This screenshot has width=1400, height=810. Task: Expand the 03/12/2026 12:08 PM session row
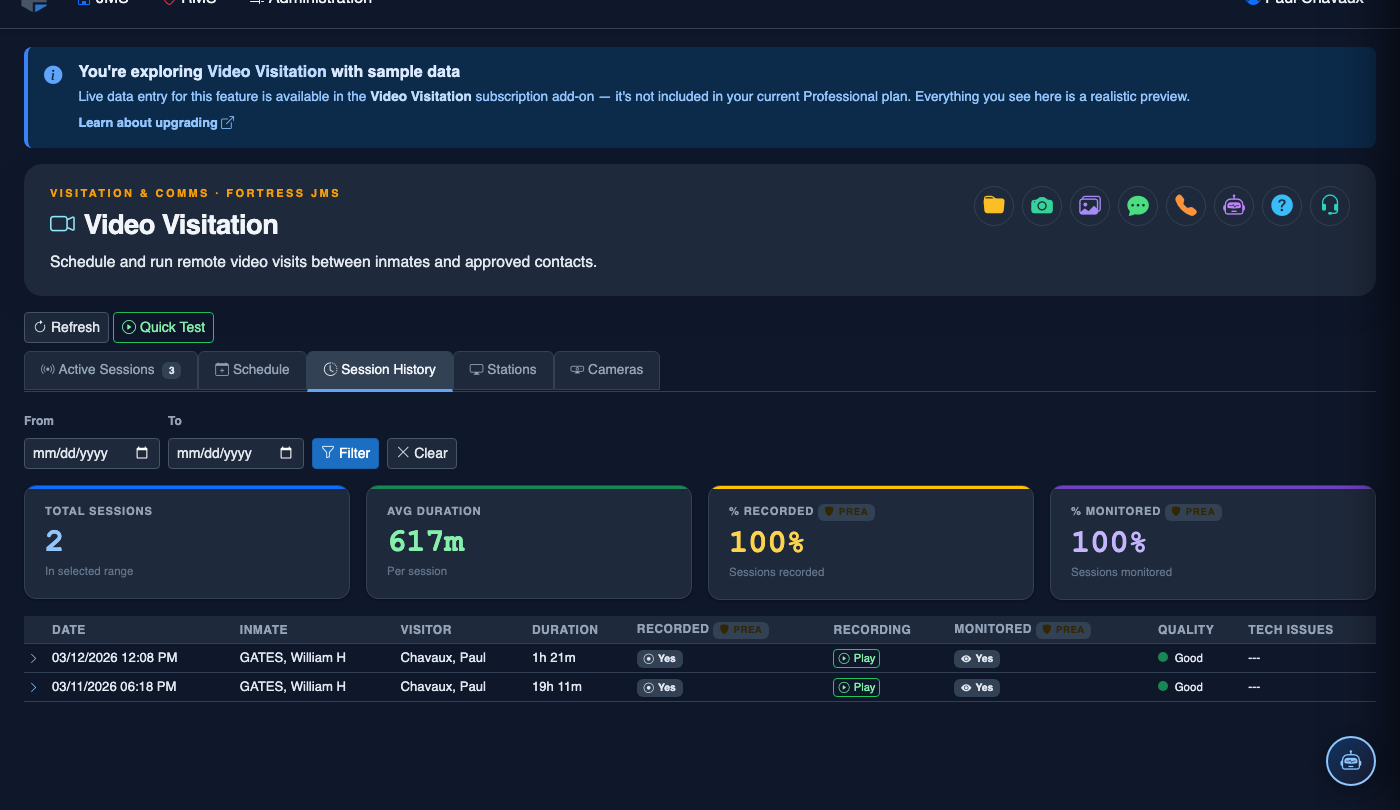click(33, 658)
